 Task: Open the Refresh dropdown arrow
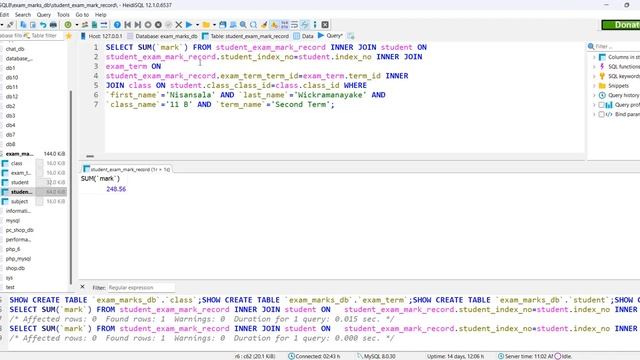[x=76, y=25]
